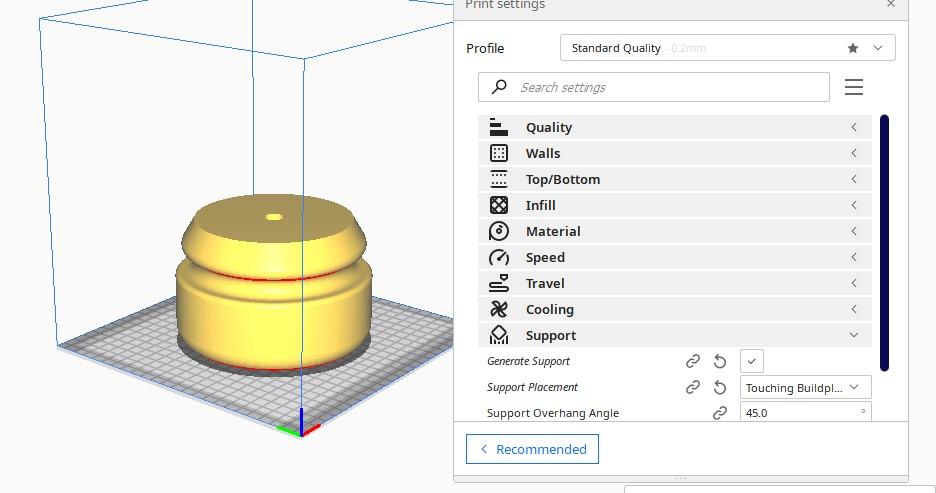Expand the Quality section

[675, 127]
